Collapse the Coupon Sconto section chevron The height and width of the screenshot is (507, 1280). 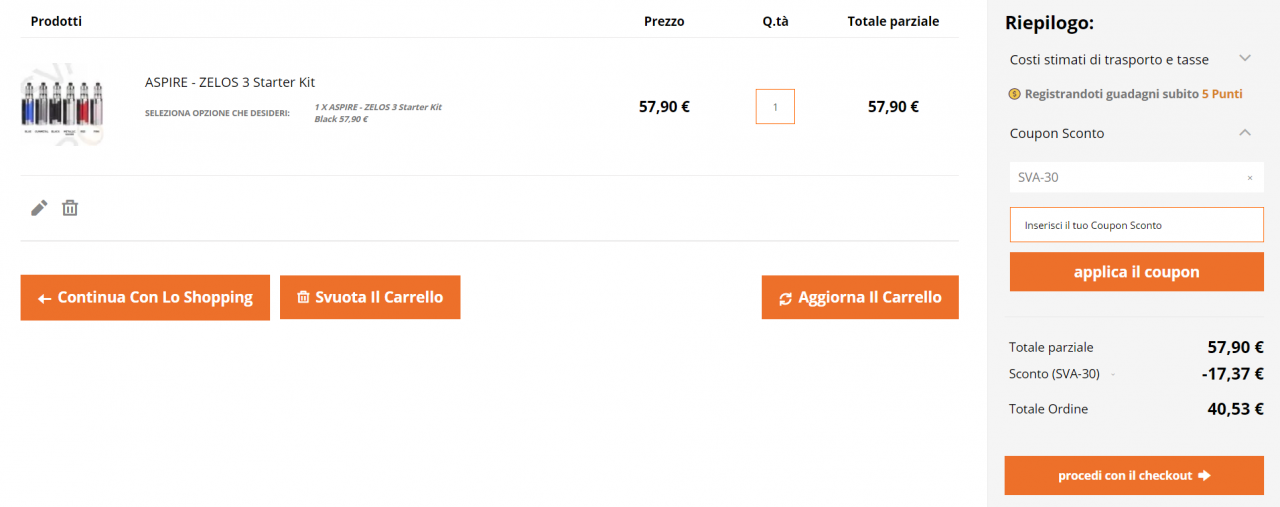(x=1245, y=132)
